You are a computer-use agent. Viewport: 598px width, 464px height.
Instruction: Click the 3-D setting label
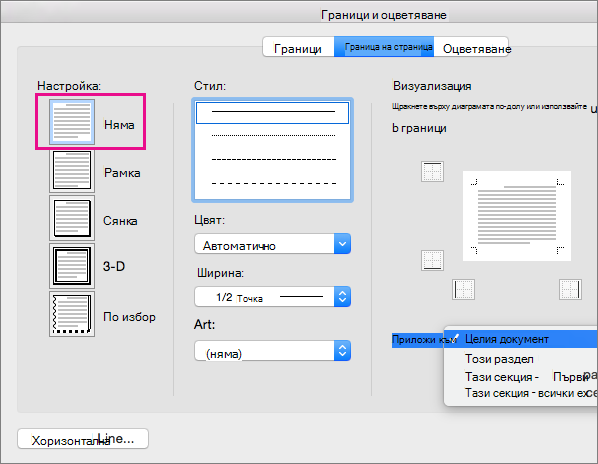click(114, 266)
